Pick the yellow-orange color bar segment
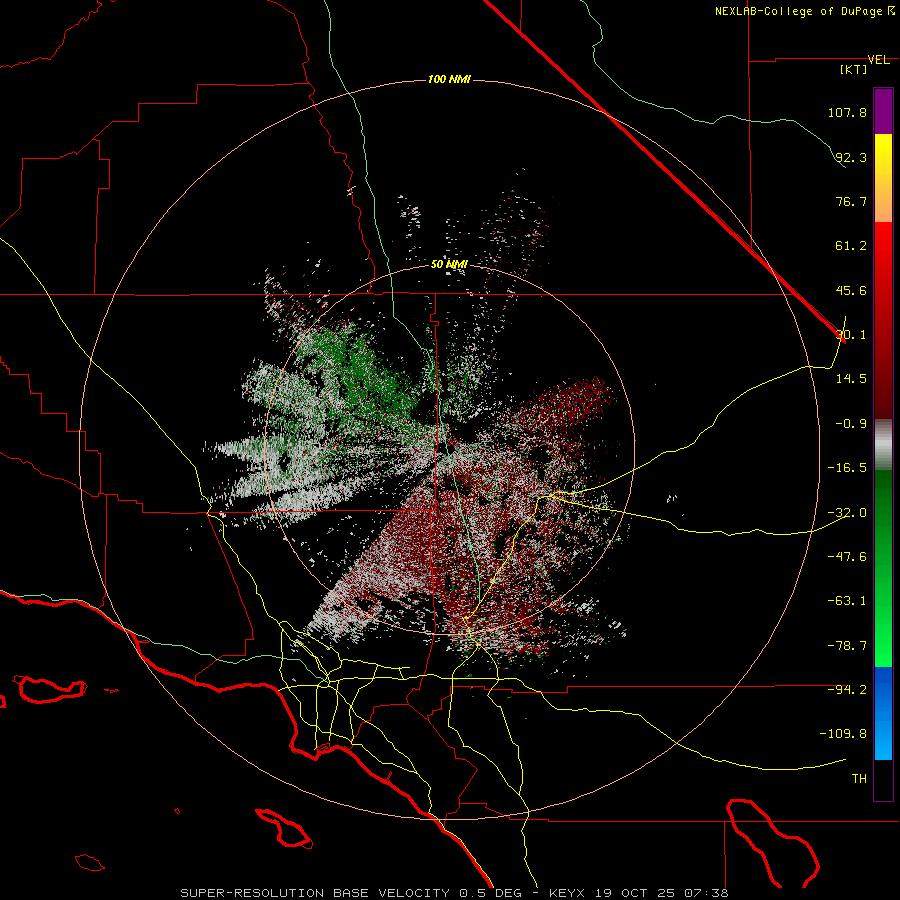This screenshot has height=900, width=900. (x=883, y=178)
